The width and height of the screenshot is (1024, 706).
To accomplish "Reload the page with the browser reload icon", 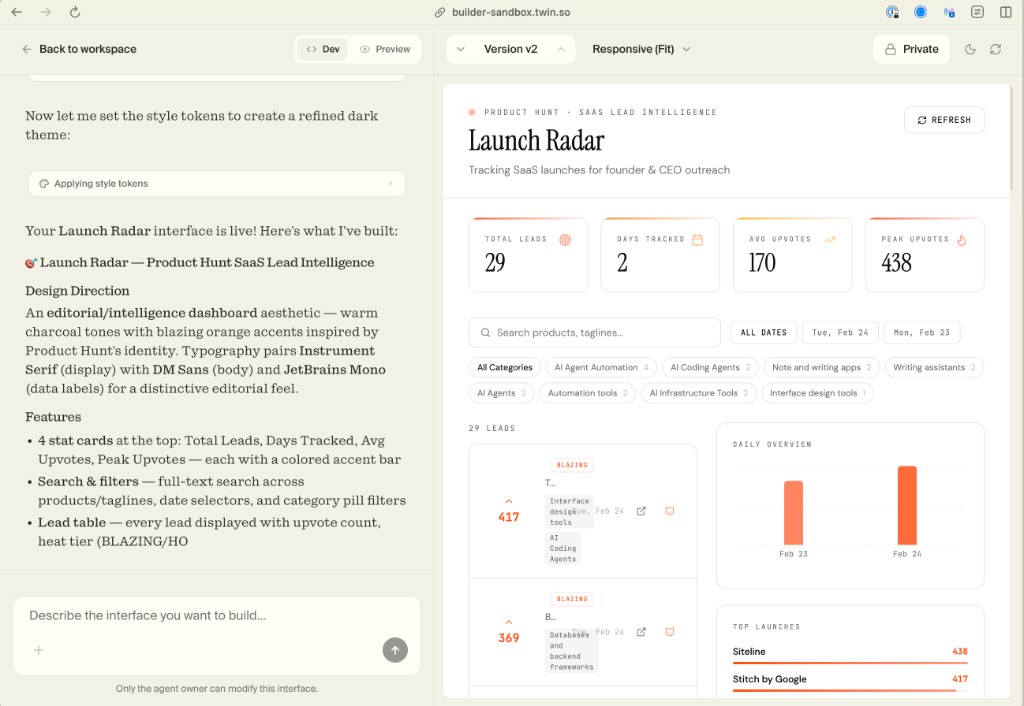I will (75, 12).
